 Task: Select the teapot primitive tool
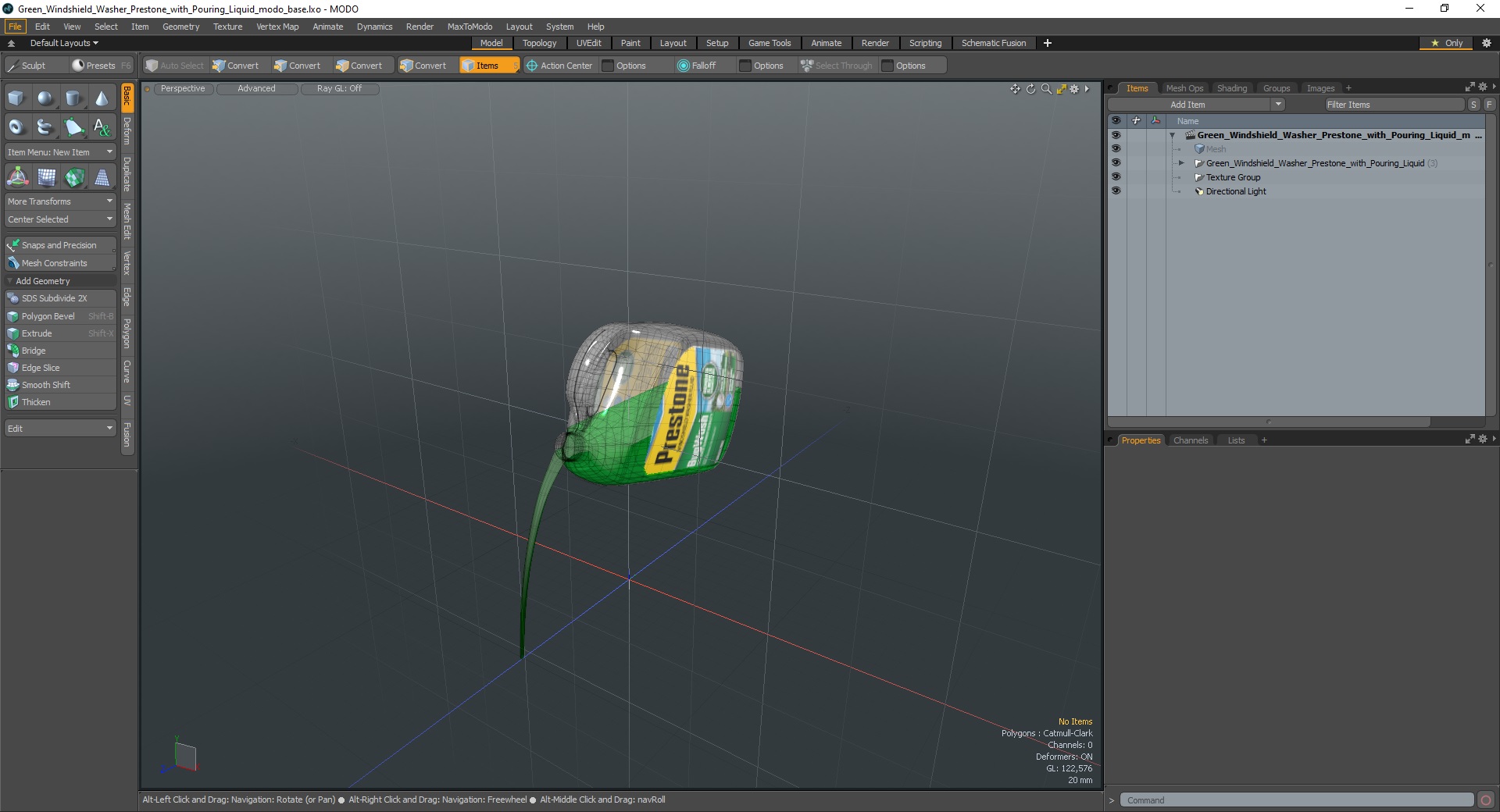coord(45,126)
